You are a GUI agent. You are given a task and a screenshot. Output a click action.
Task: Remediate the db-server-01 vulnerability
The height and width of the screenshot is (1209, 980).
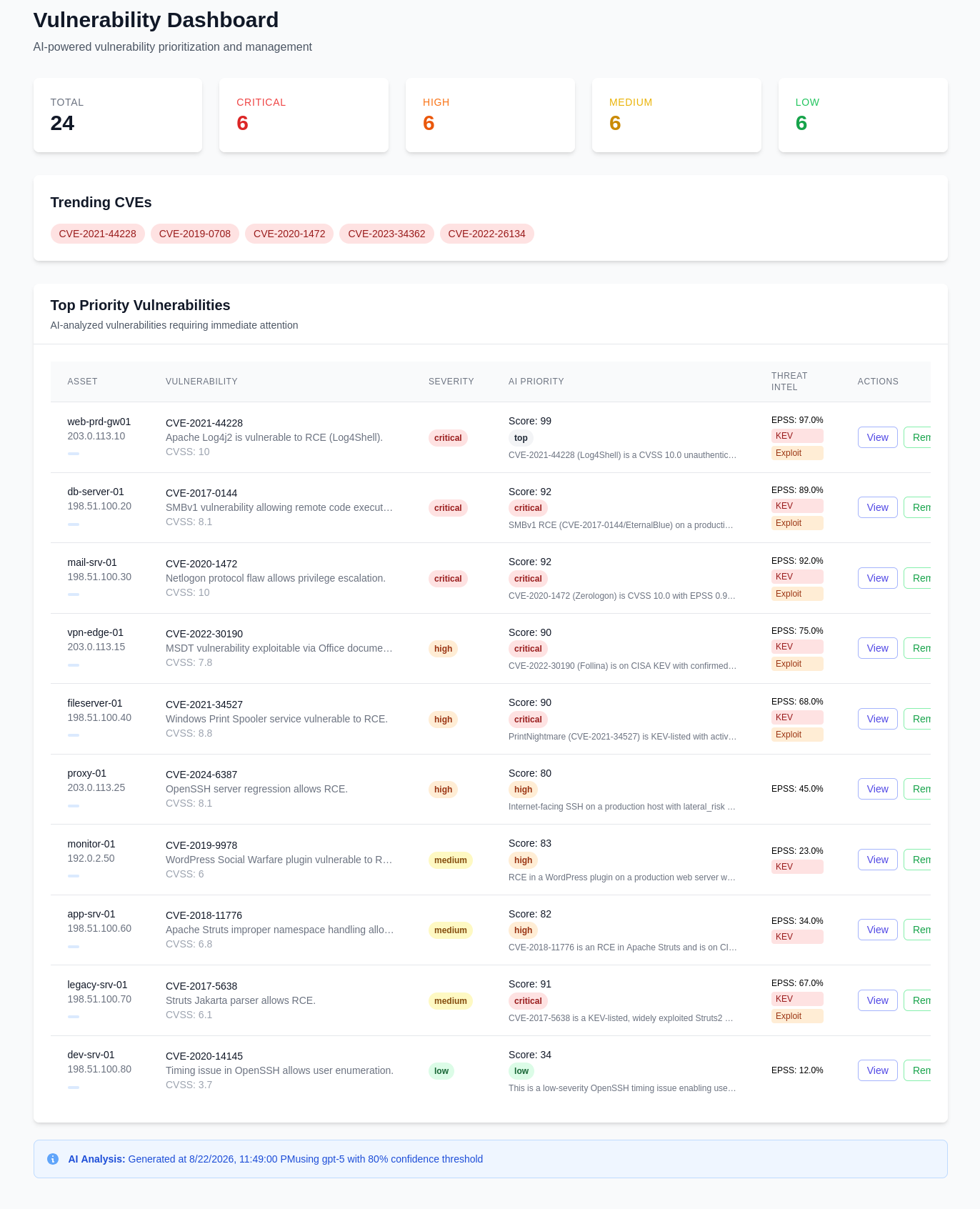tap(918, 507)
